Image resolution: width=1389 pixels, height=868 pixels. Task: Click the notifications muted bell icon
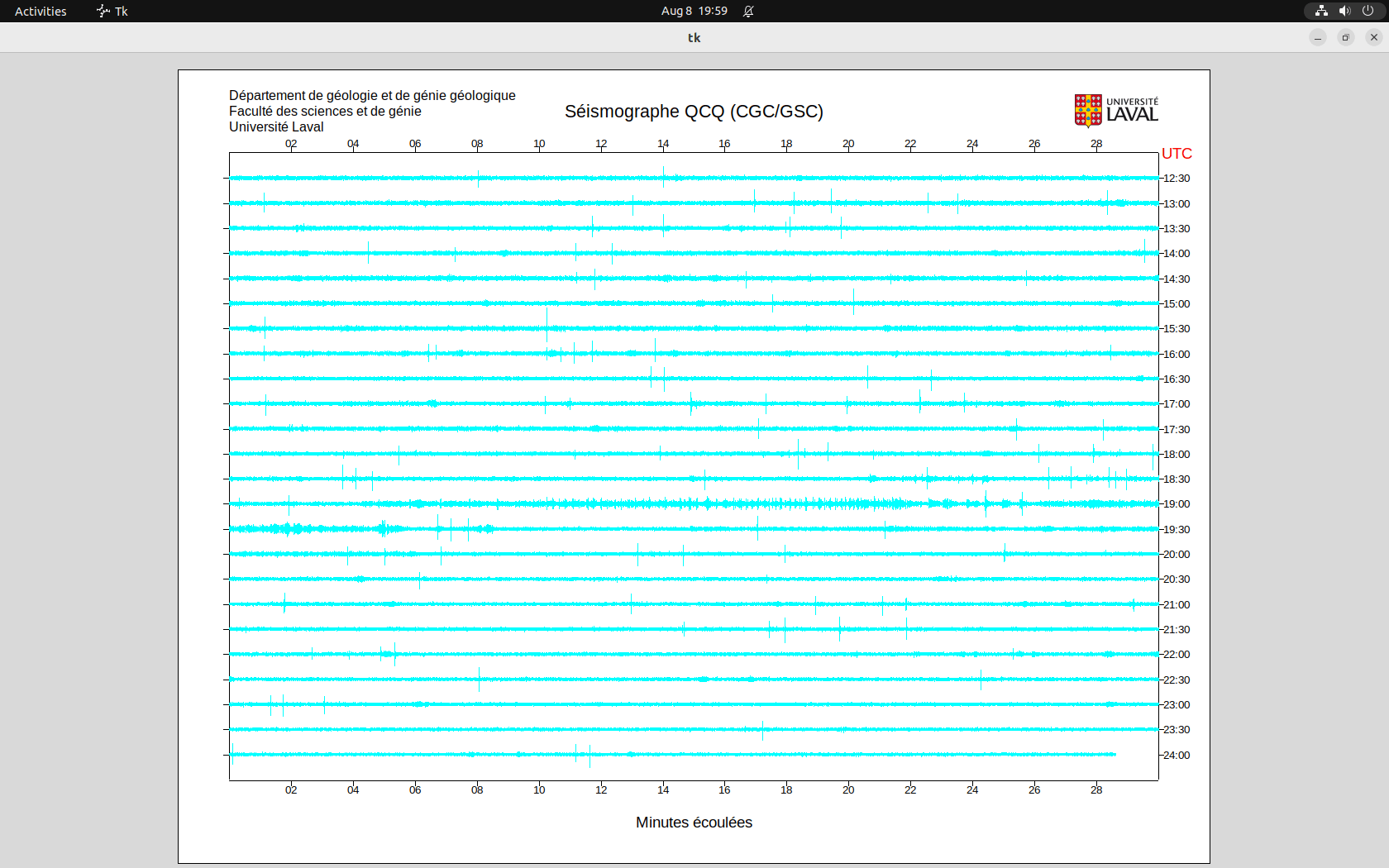(748, 11)
